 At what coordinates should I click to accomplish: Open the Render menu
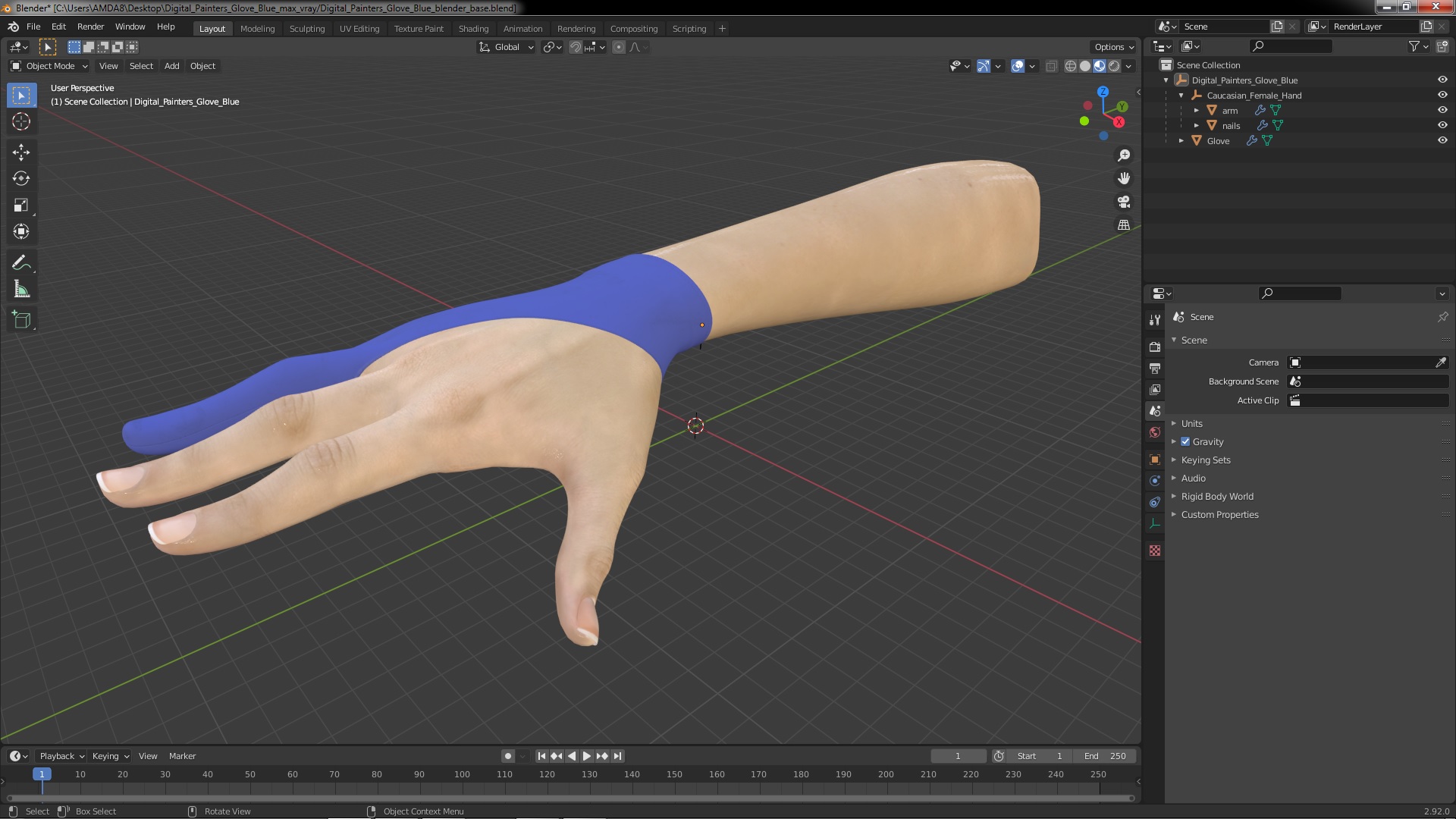click(x=90, y=27)
